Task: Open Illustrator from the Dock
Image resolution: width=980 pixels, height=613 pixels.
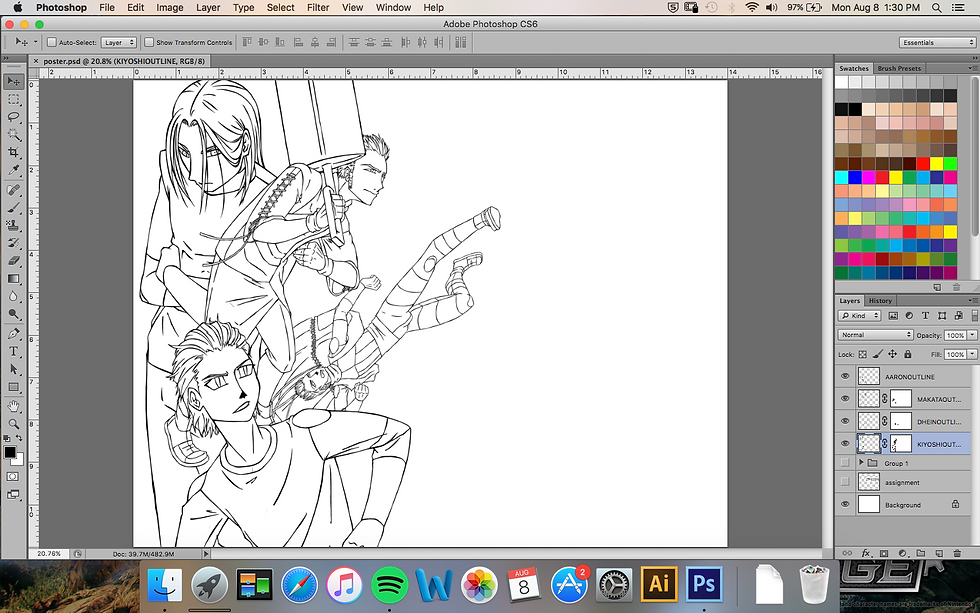Action: (x=660, y=583)
